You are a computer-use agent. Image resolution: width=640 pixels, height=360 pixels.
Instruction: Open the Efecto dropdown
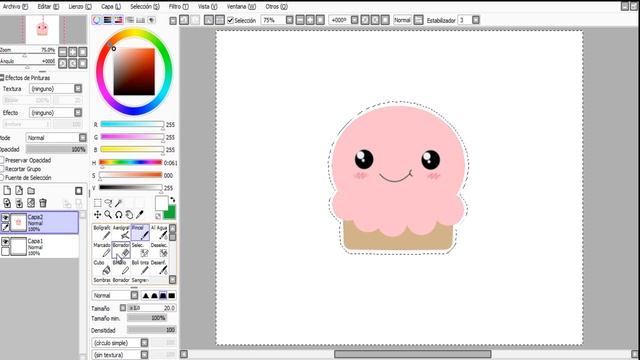pyautogui.click(x=56, y=113)
